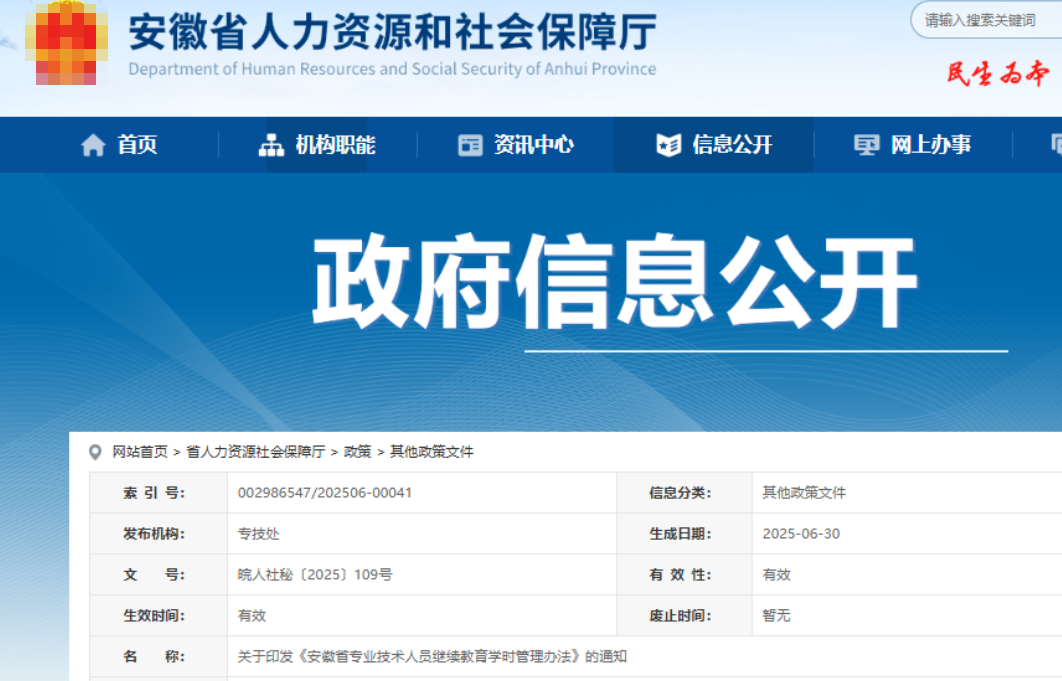
Task: Click the monitor icon beside 网上办事
Action: 866,146
